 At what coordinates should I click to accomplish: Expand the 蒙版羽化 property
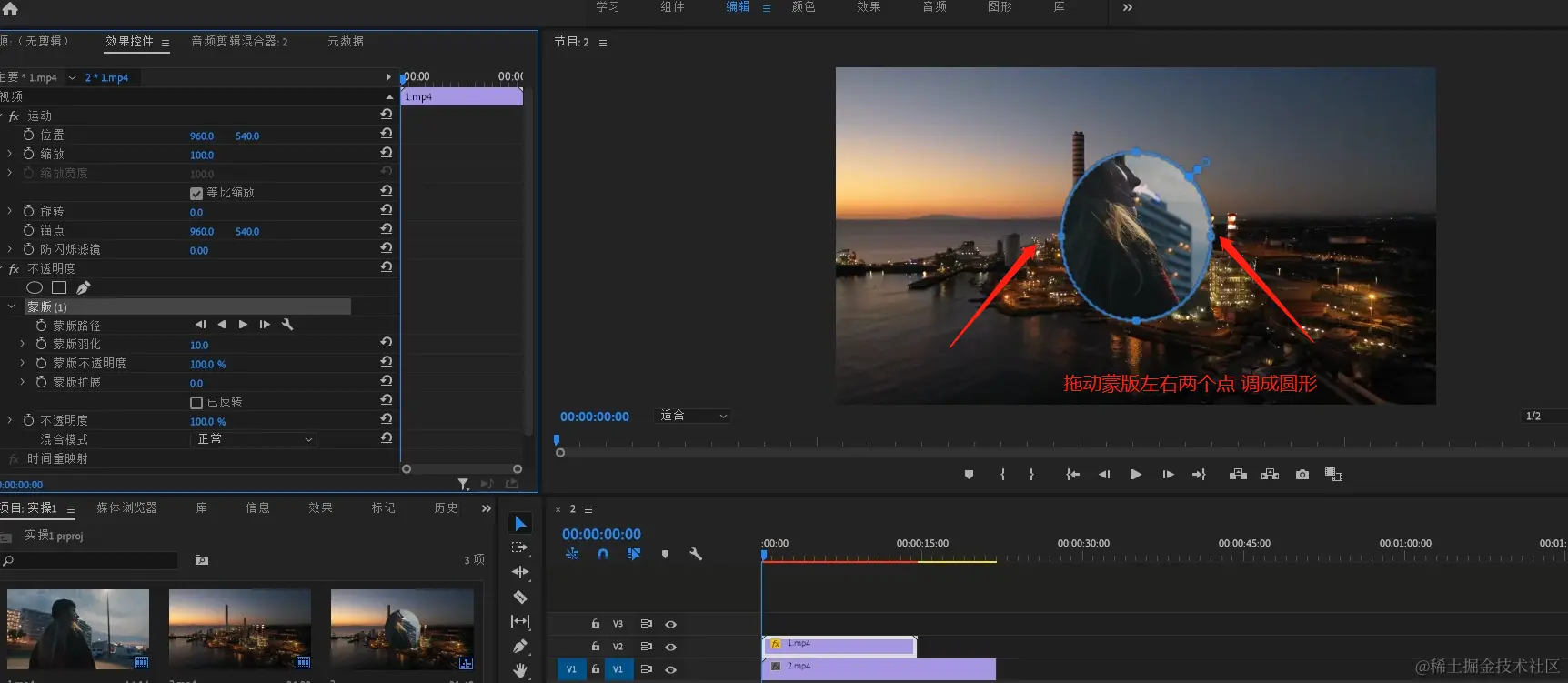(22, 344)
